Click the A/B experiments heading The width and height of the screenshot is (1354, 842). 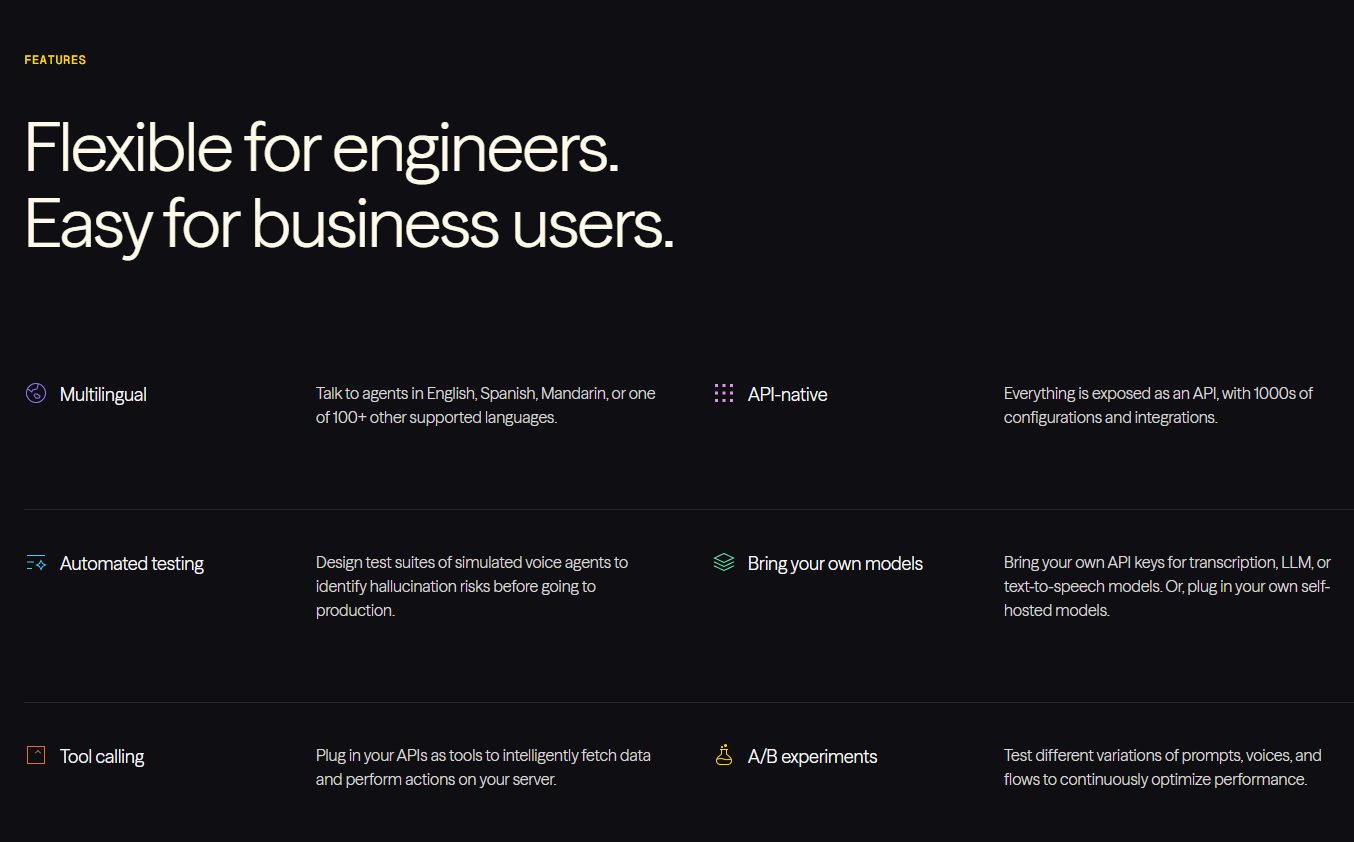(x=812, y=757)
